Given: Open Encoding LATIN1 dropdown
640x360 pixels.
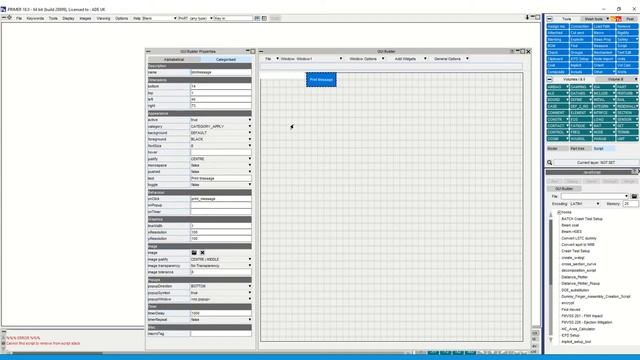Looking at the screenshot, I should [585, 204].
